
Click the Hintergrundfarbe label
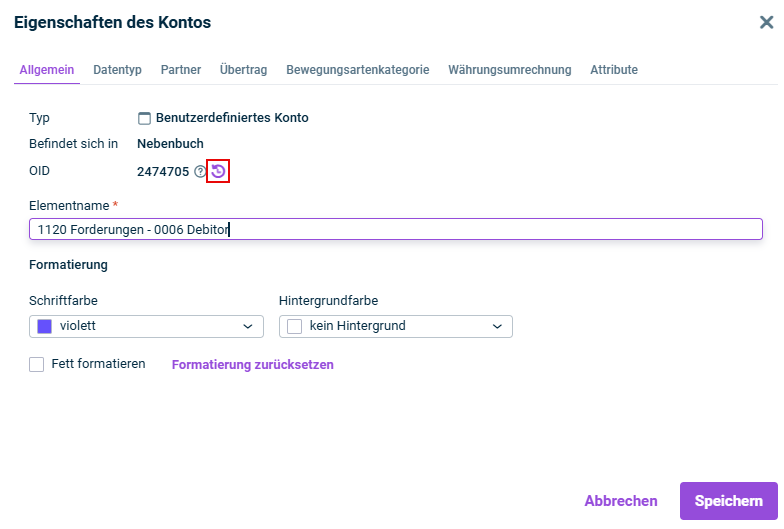(328, 300)
